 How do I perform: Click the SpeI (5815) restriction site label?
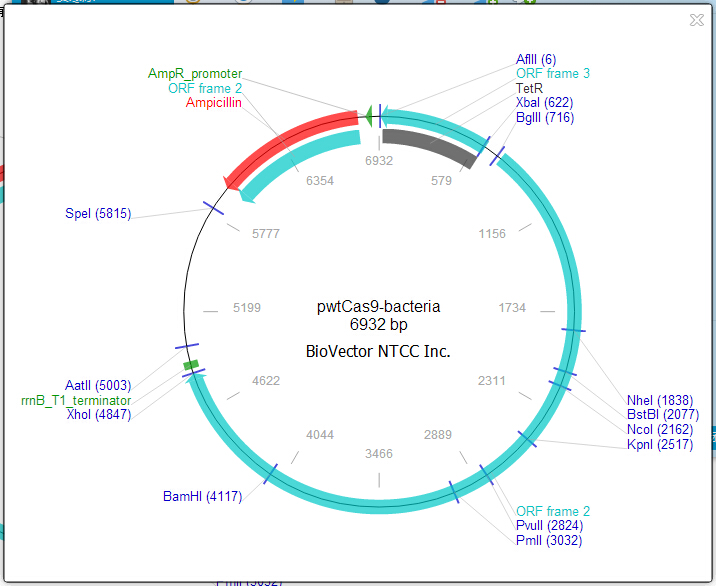[x=98, y=215]
